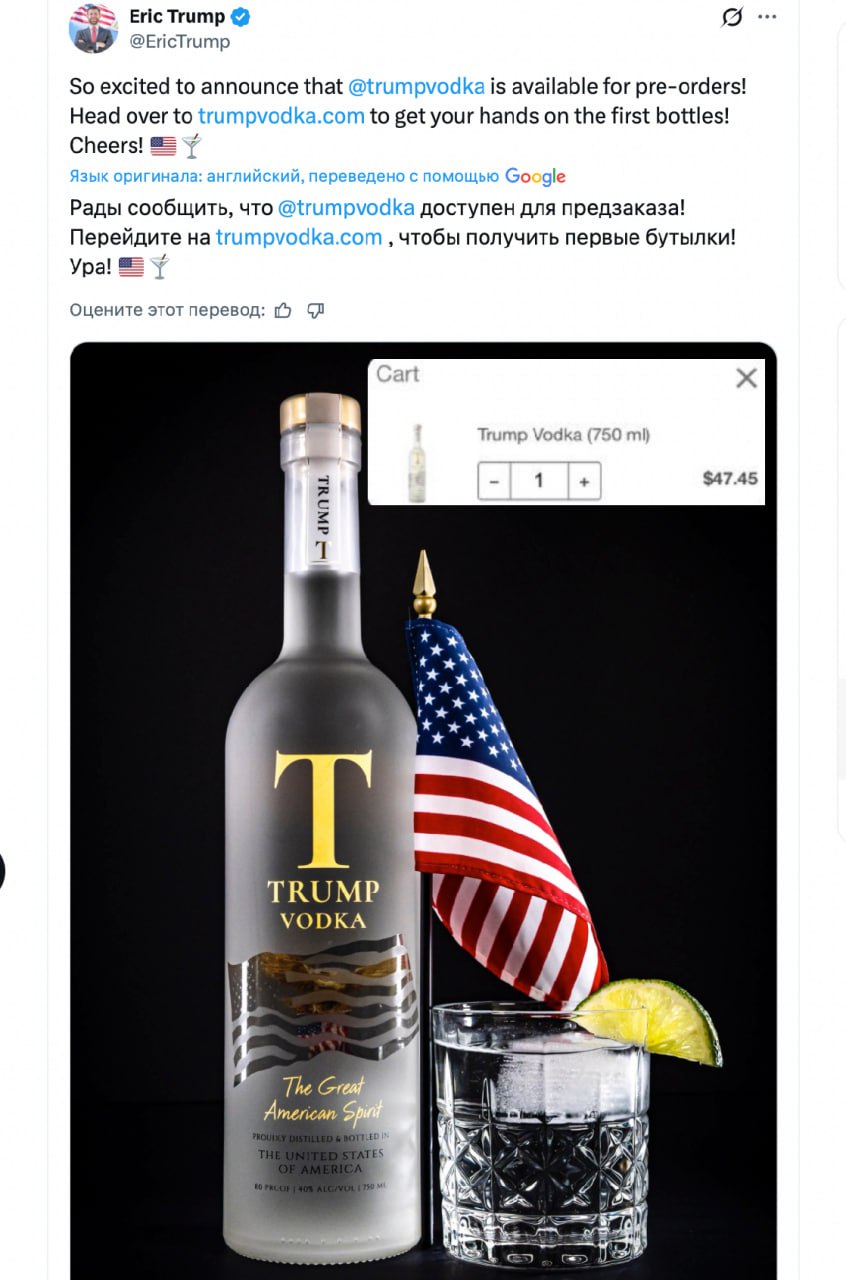Open trumpvodka.com link in Russian translation
Screen dimensions: 846x1280
[x=299, y=238]
